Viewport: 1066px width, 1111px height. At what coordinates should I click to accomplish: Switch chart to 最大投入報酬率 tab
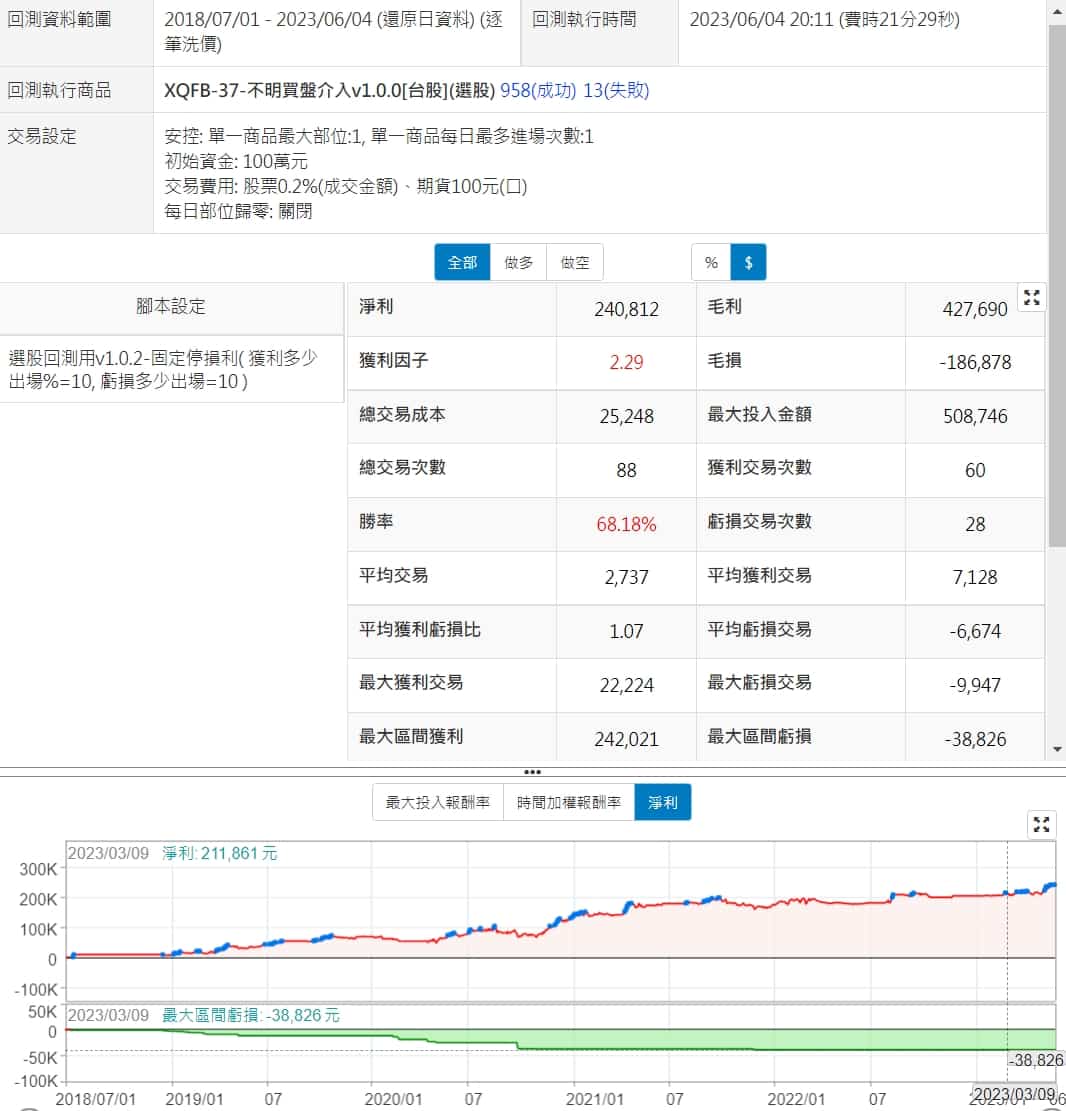438,802
